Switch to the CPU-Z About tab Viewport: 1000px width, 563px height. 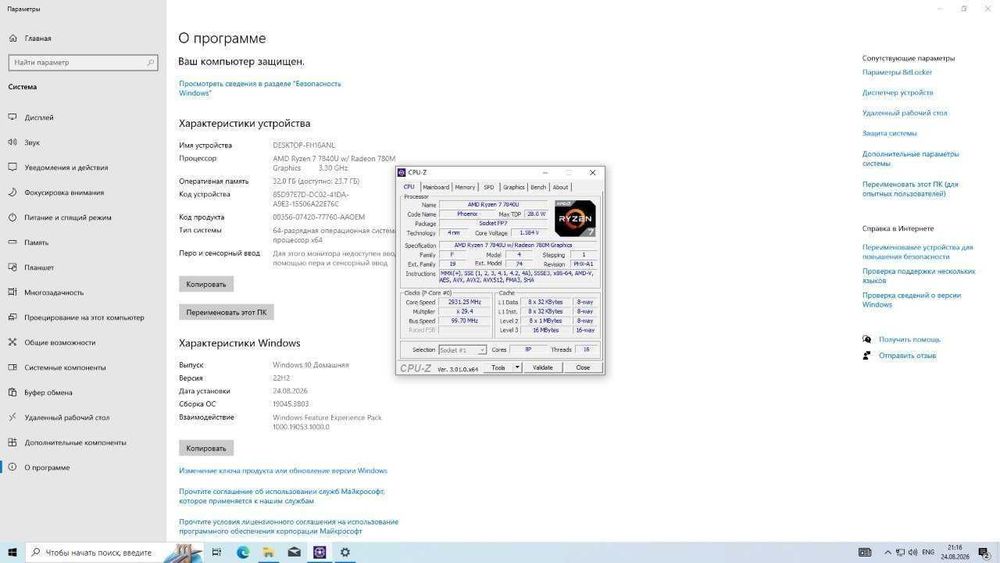[x=560, y=187]
